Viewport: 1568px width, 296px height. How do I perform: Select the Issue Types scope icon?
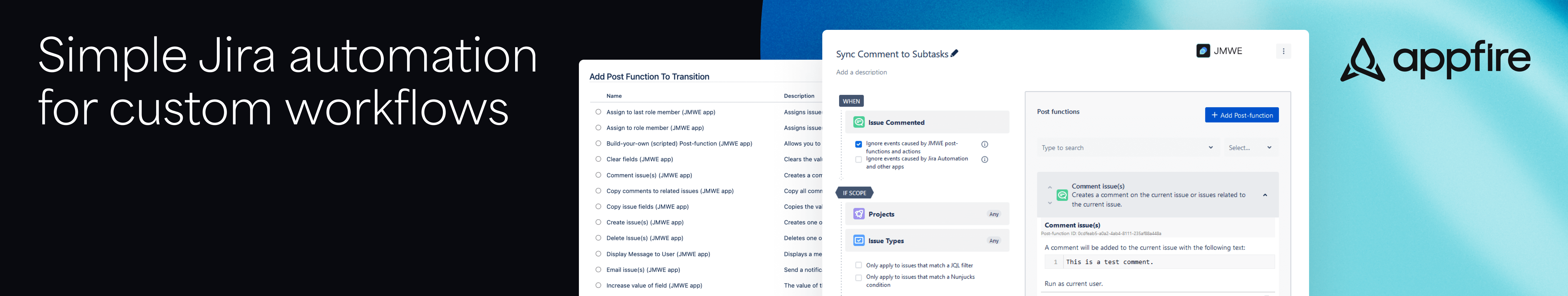pos(859,240)
